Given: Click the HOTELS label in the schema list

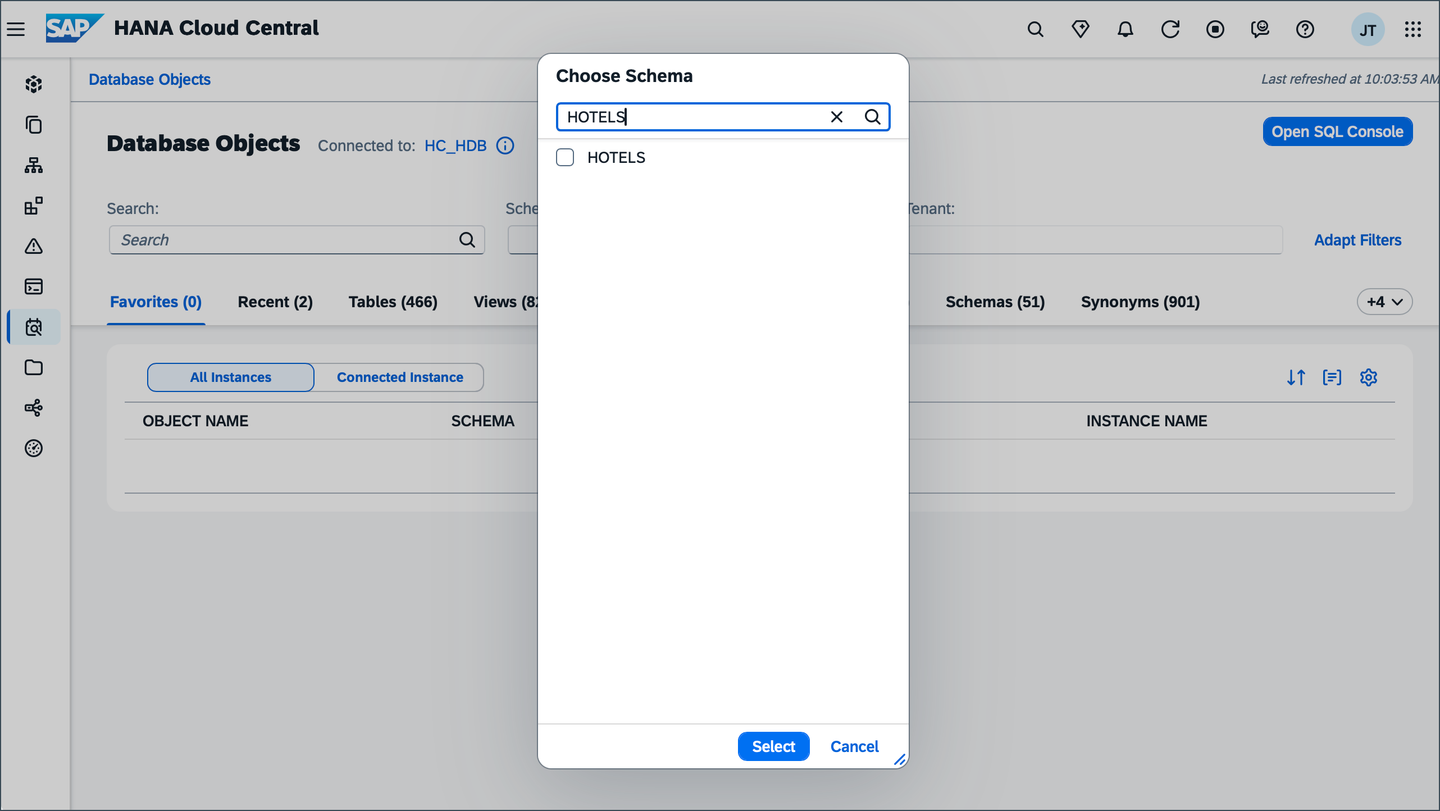Looking at the screenshot, I should coord(616,157).
